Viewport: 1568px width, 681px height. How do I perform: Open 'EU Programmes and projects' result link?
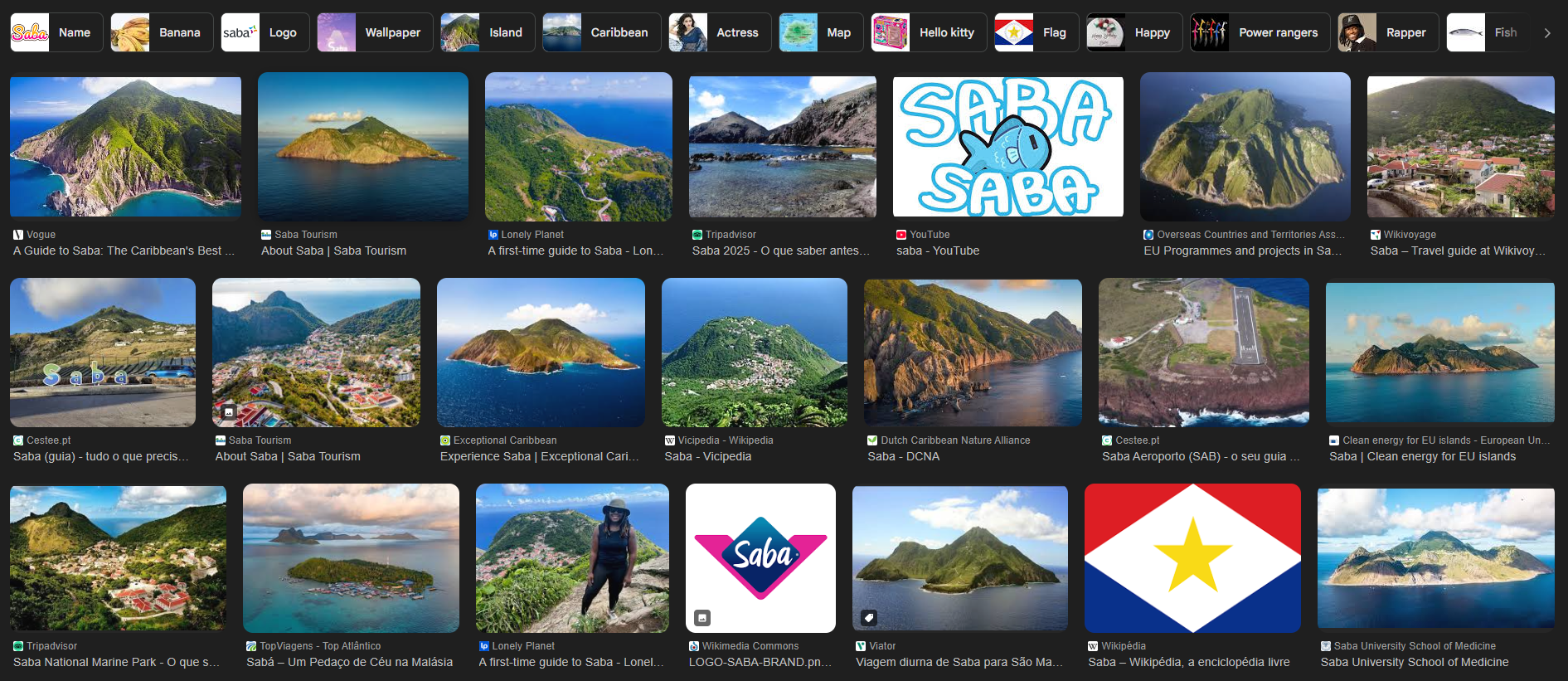pyautogui.click(x=1242, y=251)
